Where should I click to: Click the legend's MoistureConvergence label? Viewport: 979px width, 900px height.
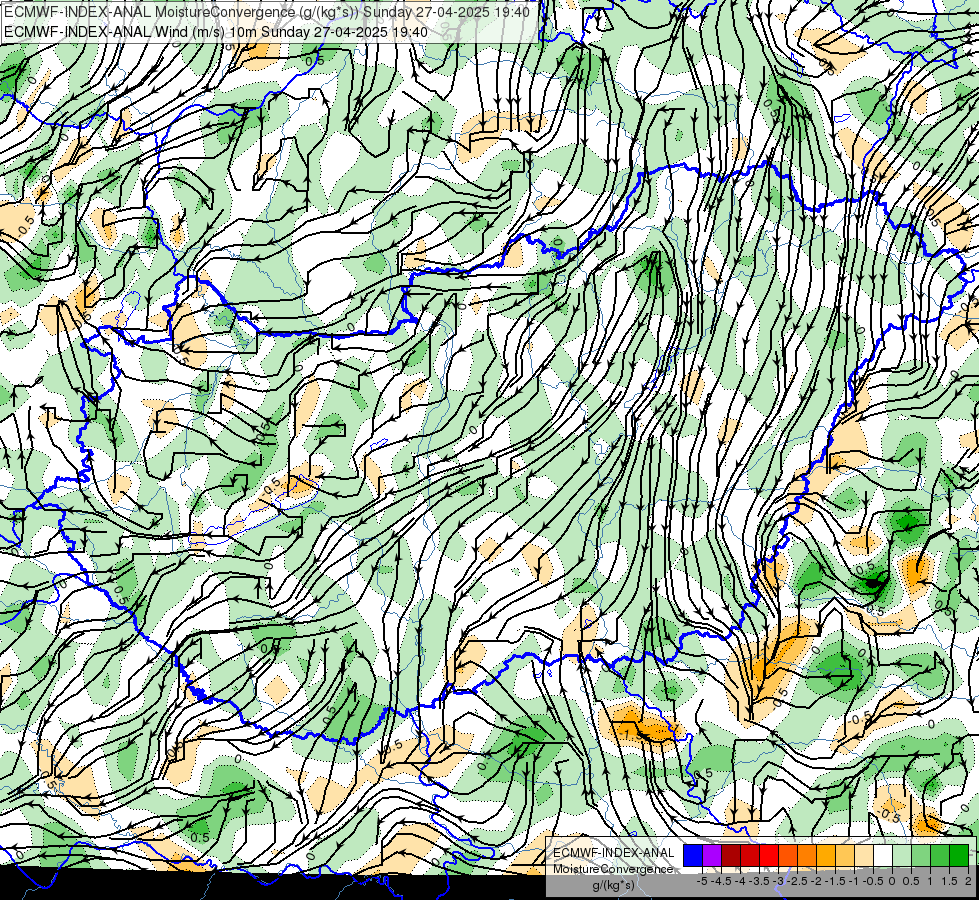click(613, 869)
